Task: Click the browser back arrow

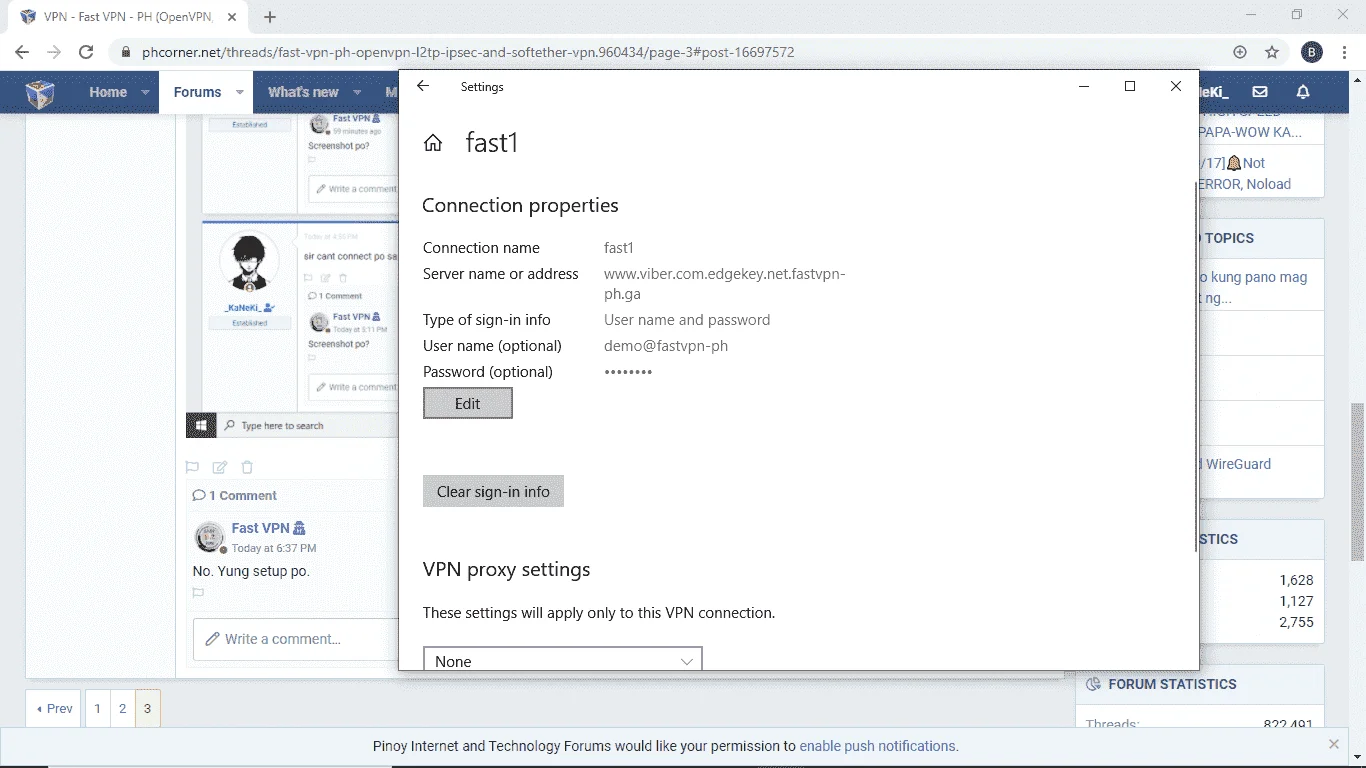Action: coord(22,52)
